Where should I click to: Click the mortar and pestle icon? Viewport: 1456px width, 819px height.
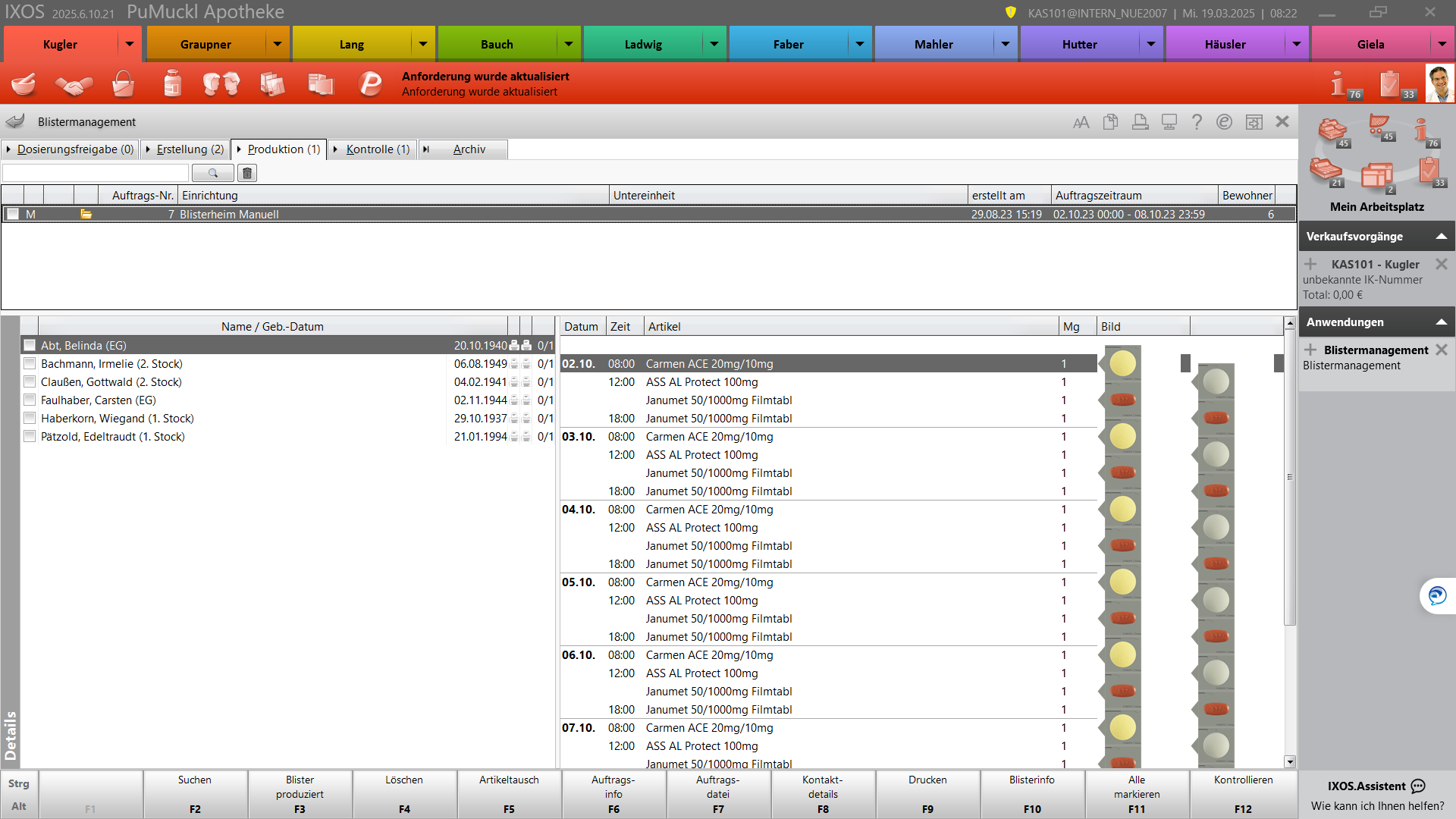coord(24,83)
